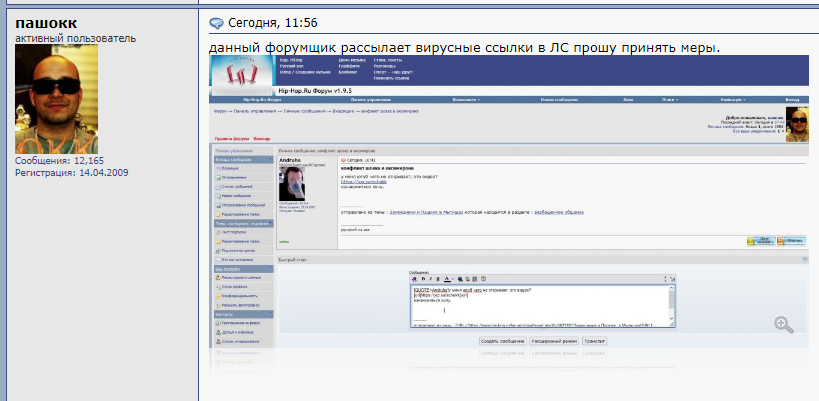Click small пашокк avatar in embedded page header
Screen dimensions: 819x401
(x=797, y=124)
